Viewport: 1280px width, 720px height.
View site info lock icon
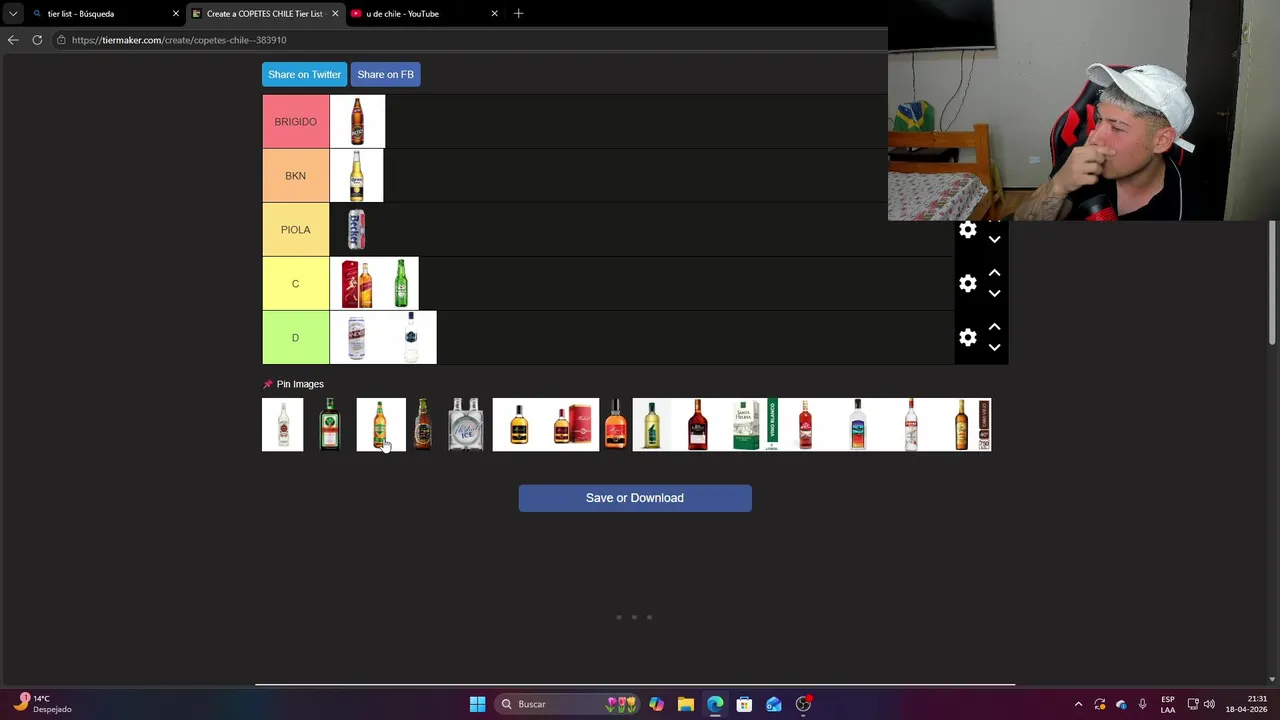pos(61,40)
